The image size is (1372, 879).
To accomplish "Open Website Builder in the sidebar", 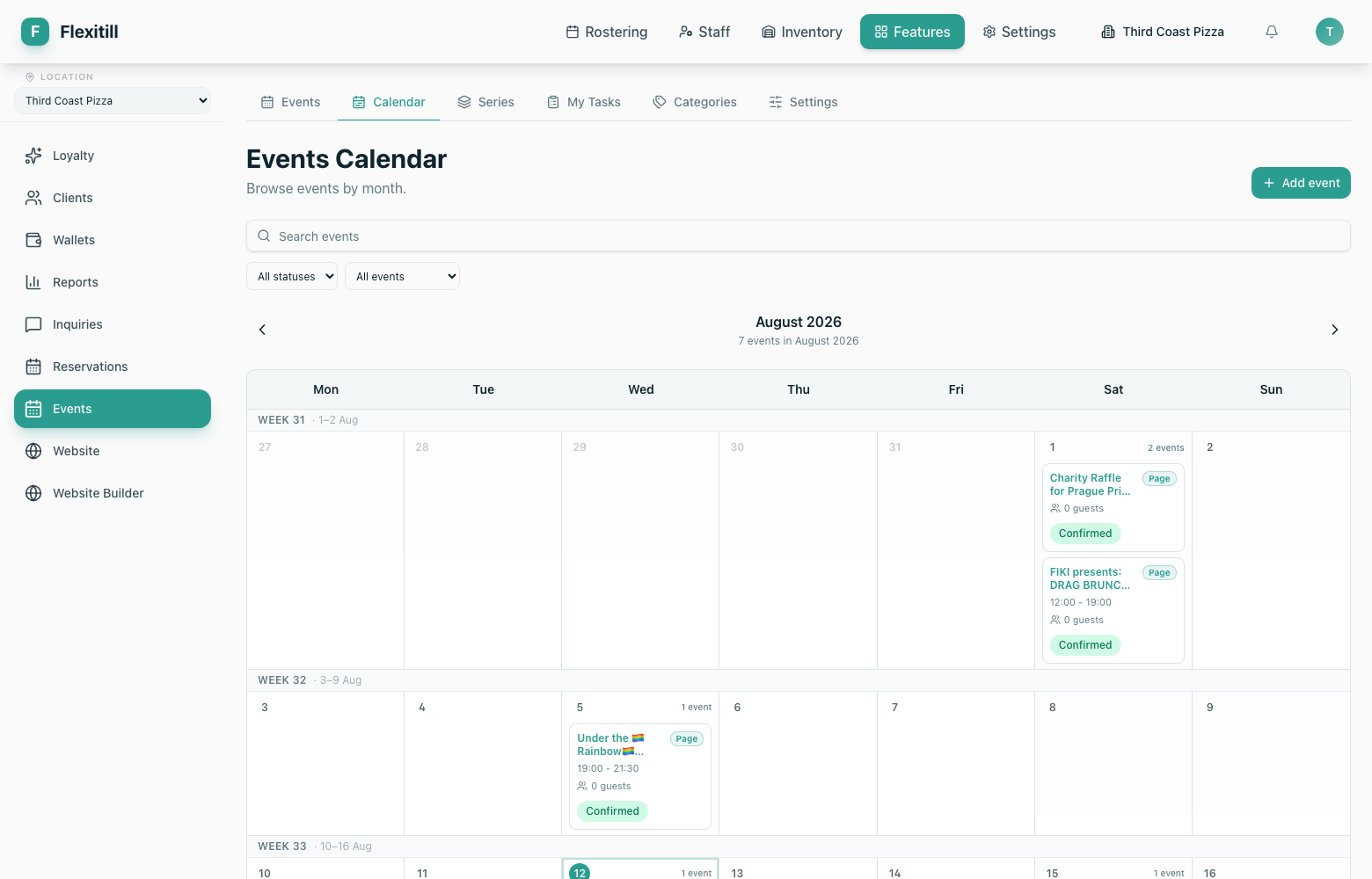I will click(113, 493).
